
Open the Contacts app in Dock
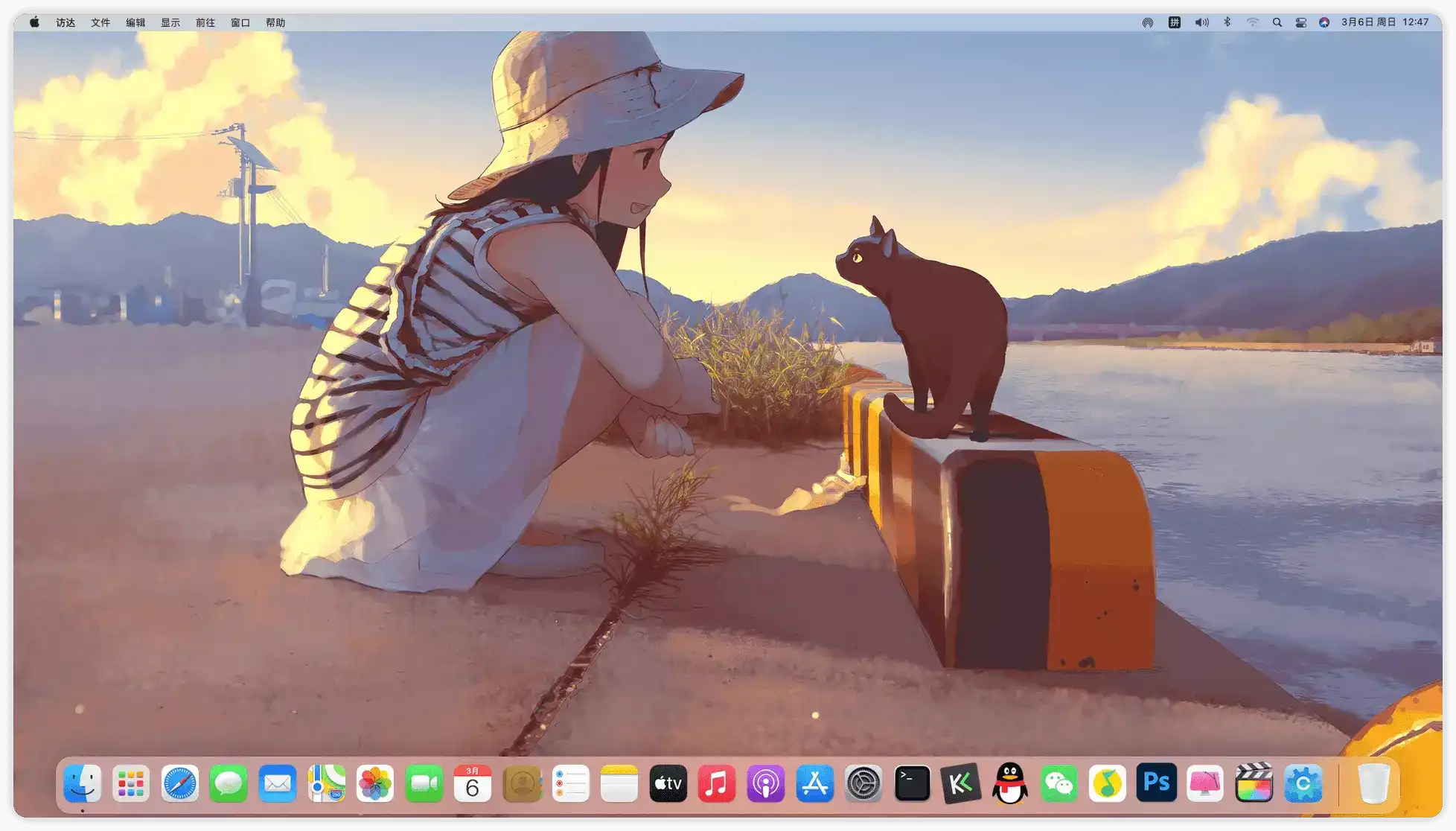point(522,783)
